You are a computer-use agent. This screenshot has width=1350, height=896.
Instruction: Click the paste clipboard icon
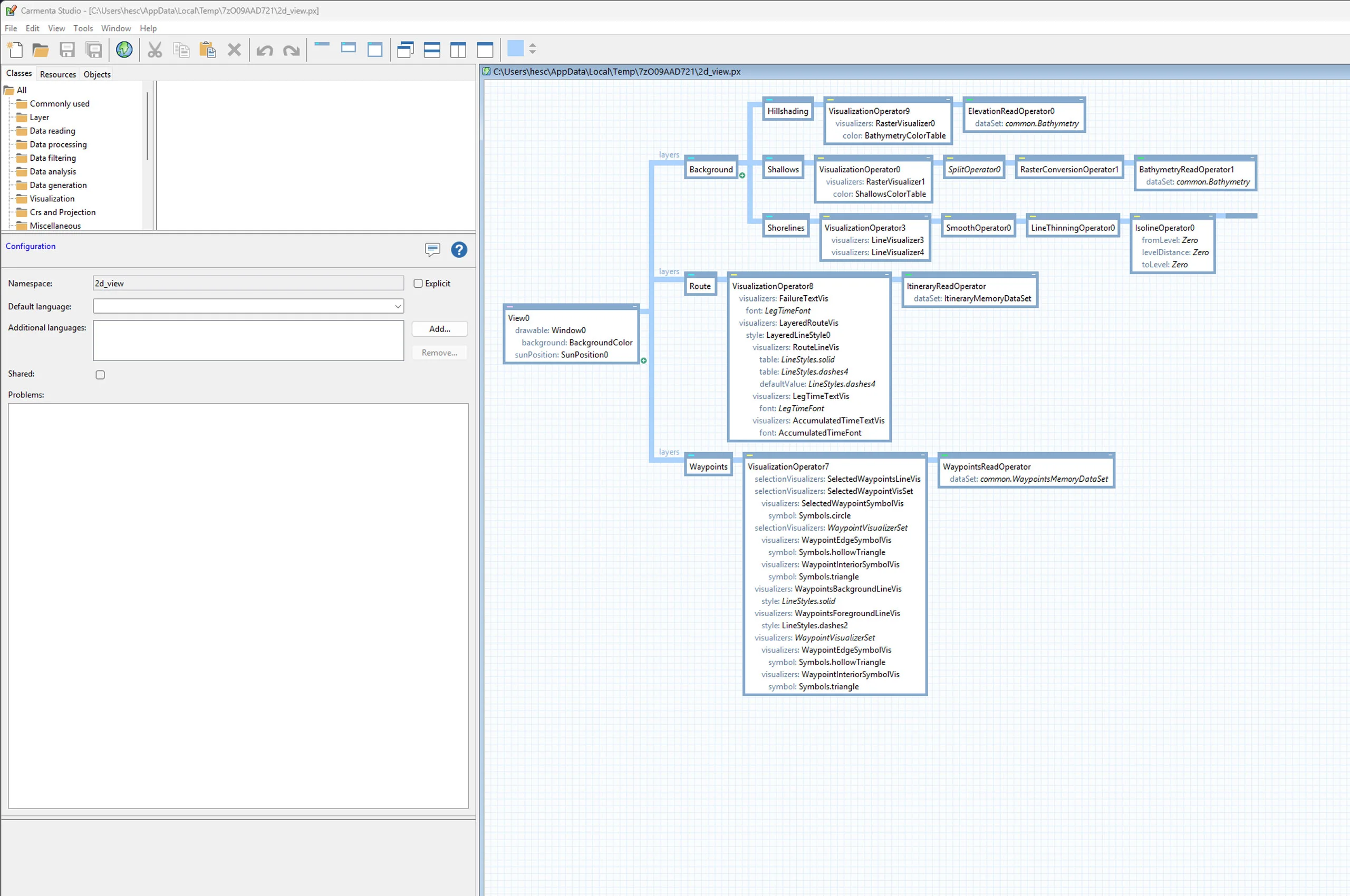[x=207, y=50]
